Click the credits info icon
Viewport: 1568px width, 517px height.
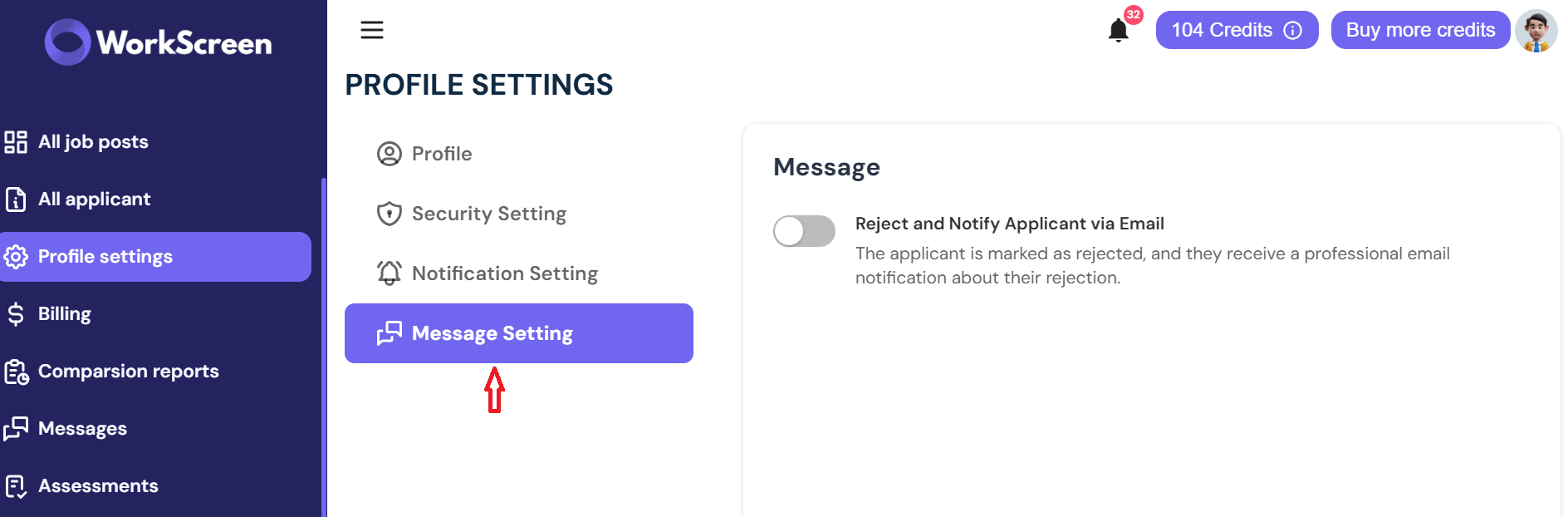(1292, 30)
